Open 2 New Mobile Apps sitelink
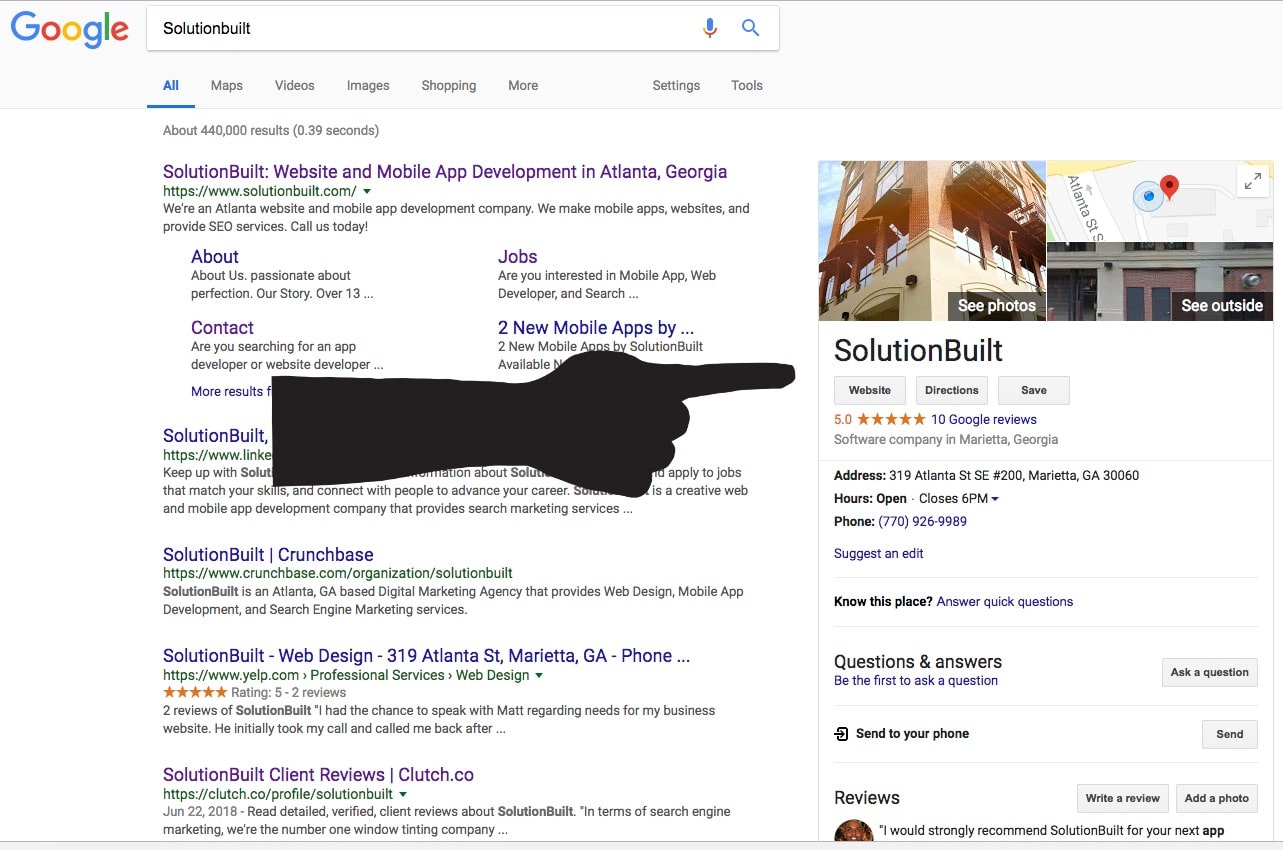The height and width of the screenshot is (850, 1283). 596,328
